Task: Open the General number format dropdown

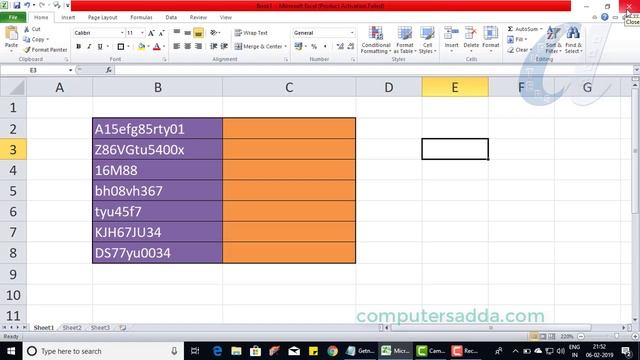Action: pyautogui.click(x=352, y=33)
